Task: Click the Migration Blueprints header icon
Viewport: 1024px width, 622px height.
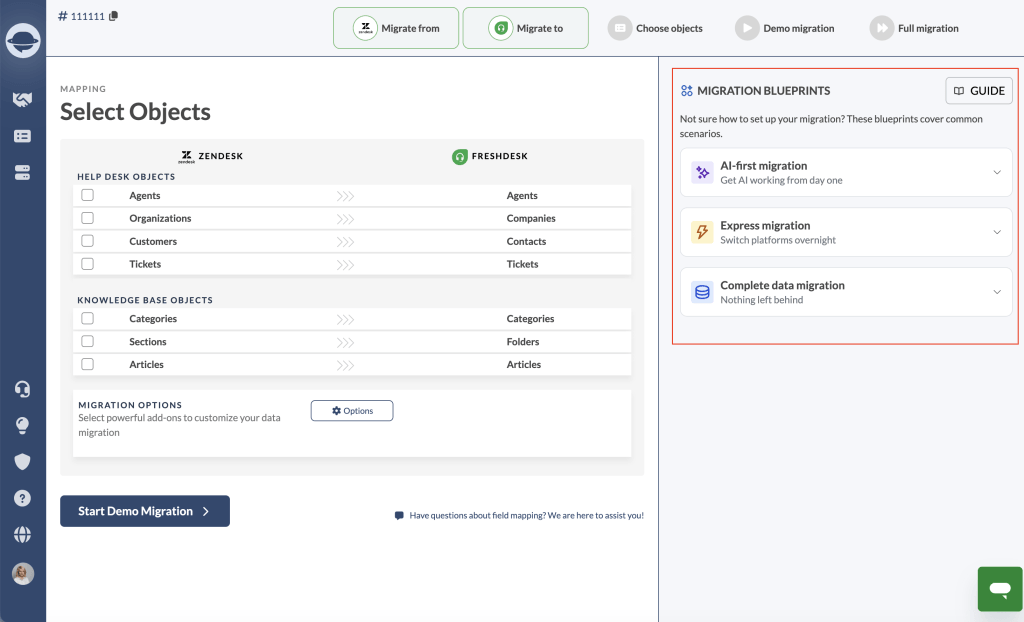Action: [686, 91]
